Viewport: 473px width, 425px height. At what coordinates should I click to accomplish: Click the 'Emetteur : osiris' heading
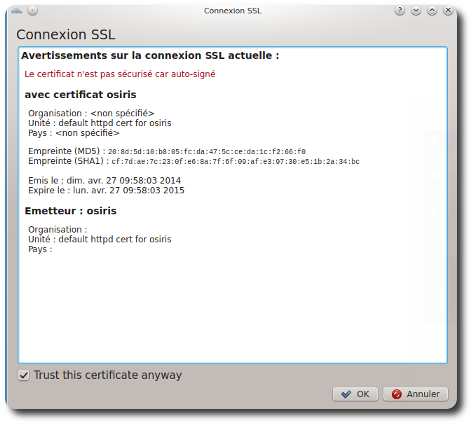[x=71, y=211]
